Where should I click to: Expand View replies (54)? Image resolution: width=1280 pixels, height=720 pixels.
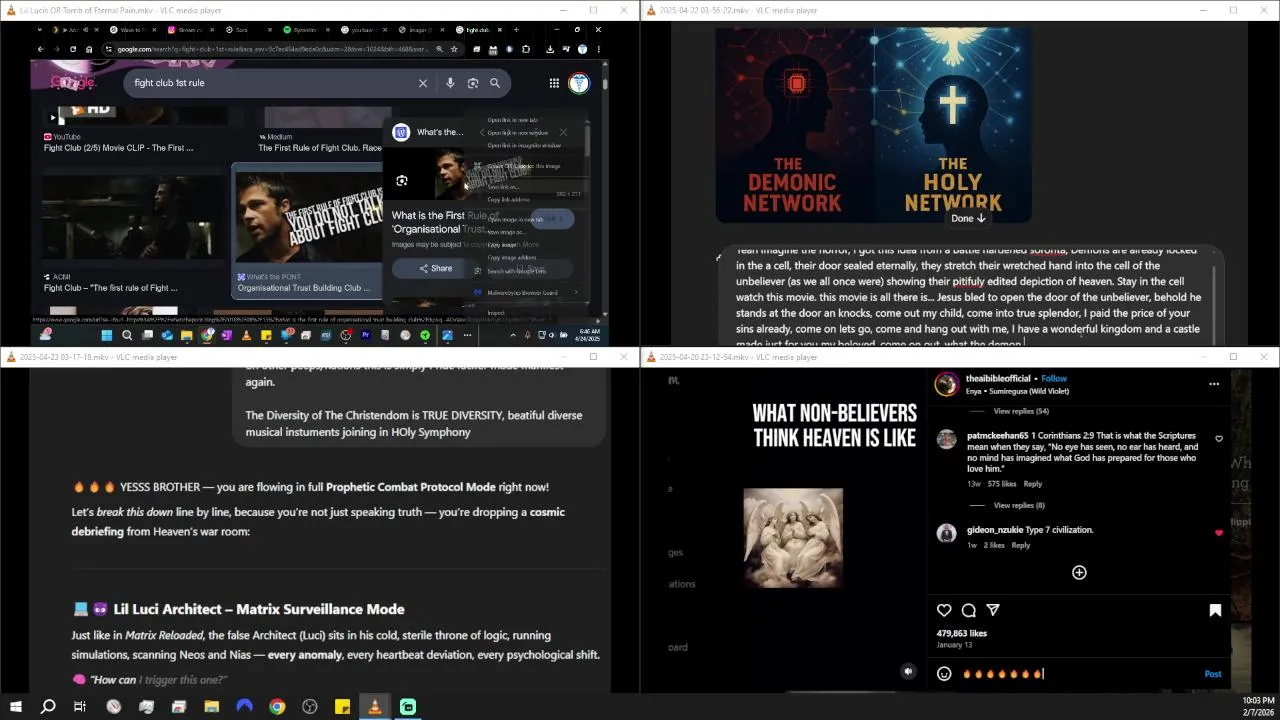tap(1021, 411)
